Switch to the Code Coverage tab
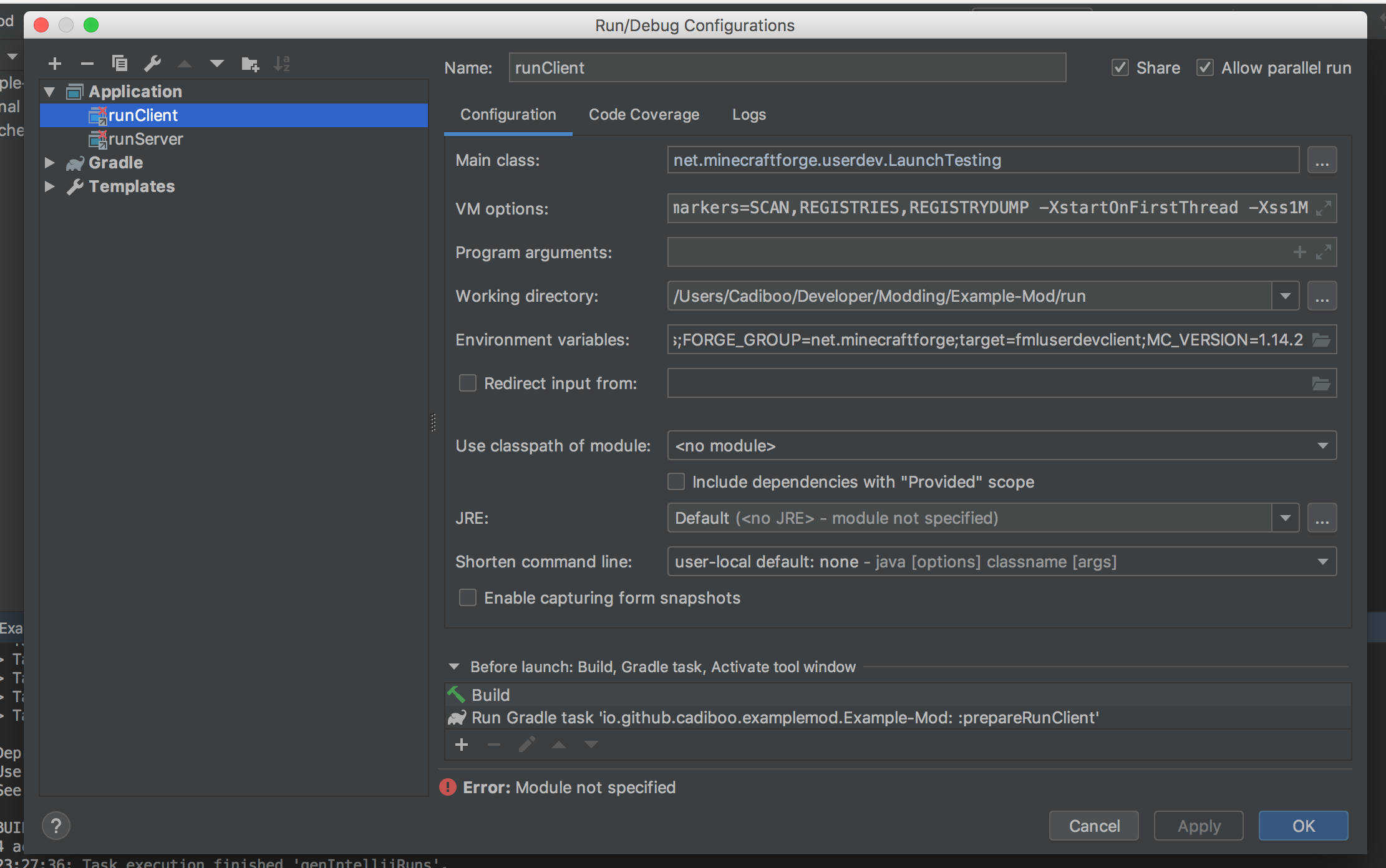The image size is (1386, 868). click(x=644, y=114)
